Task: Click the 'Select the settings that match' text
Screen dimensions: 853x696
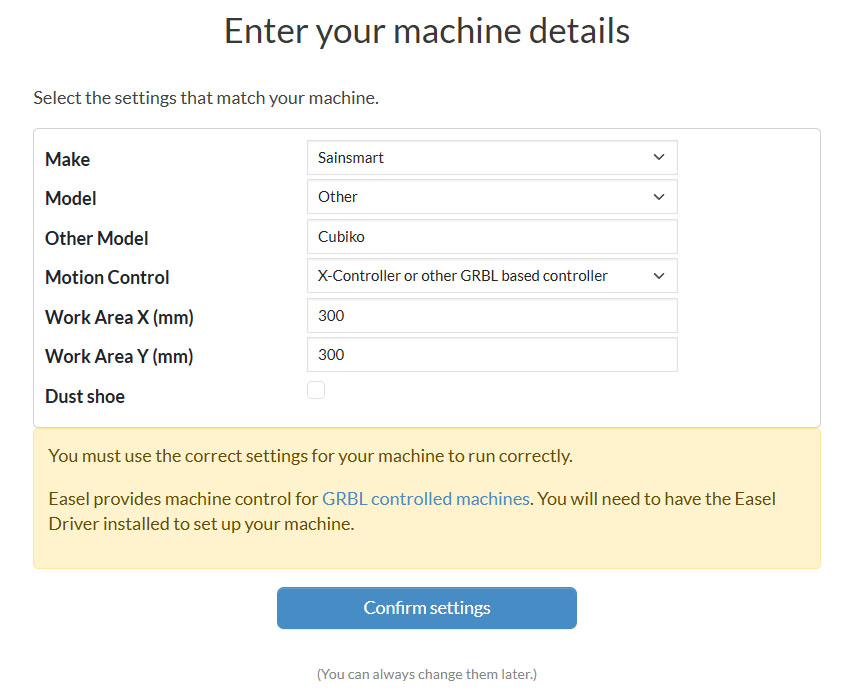Action: 206,98
